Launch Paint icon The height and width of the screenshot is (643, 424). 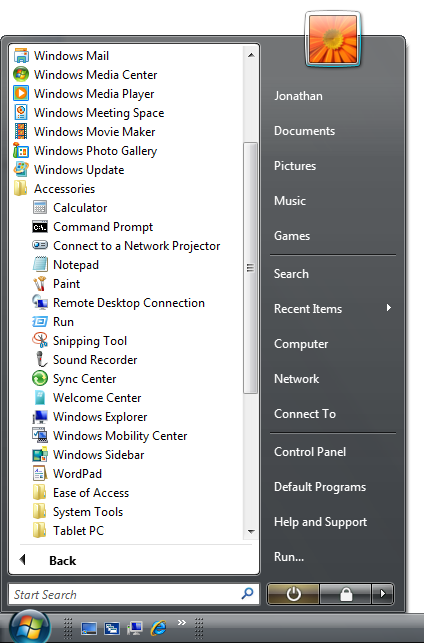pyautogui.click(x=40, y=283)
